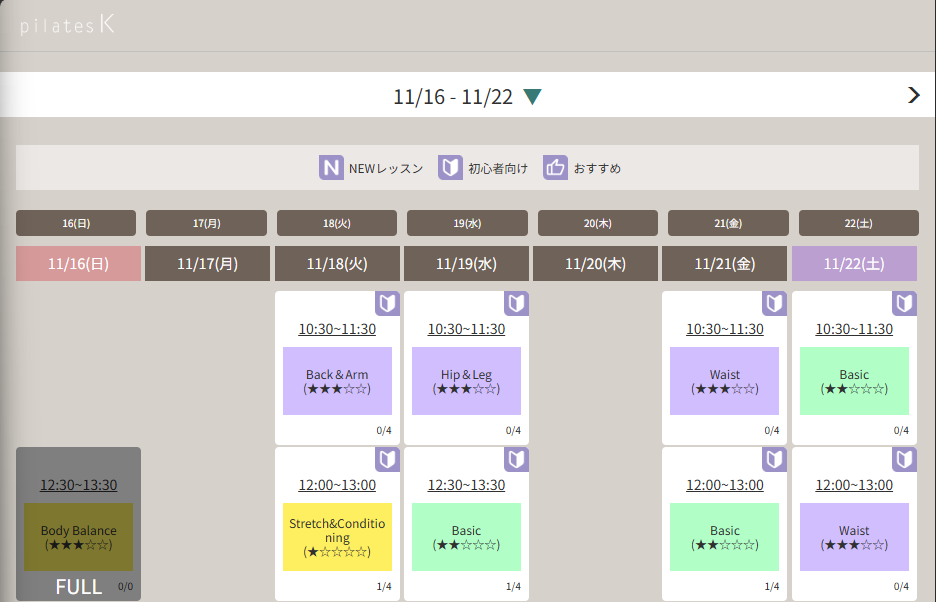Open Tuesday 10:30~11:30 time link

pyautogui.click(x=337, y=329)
